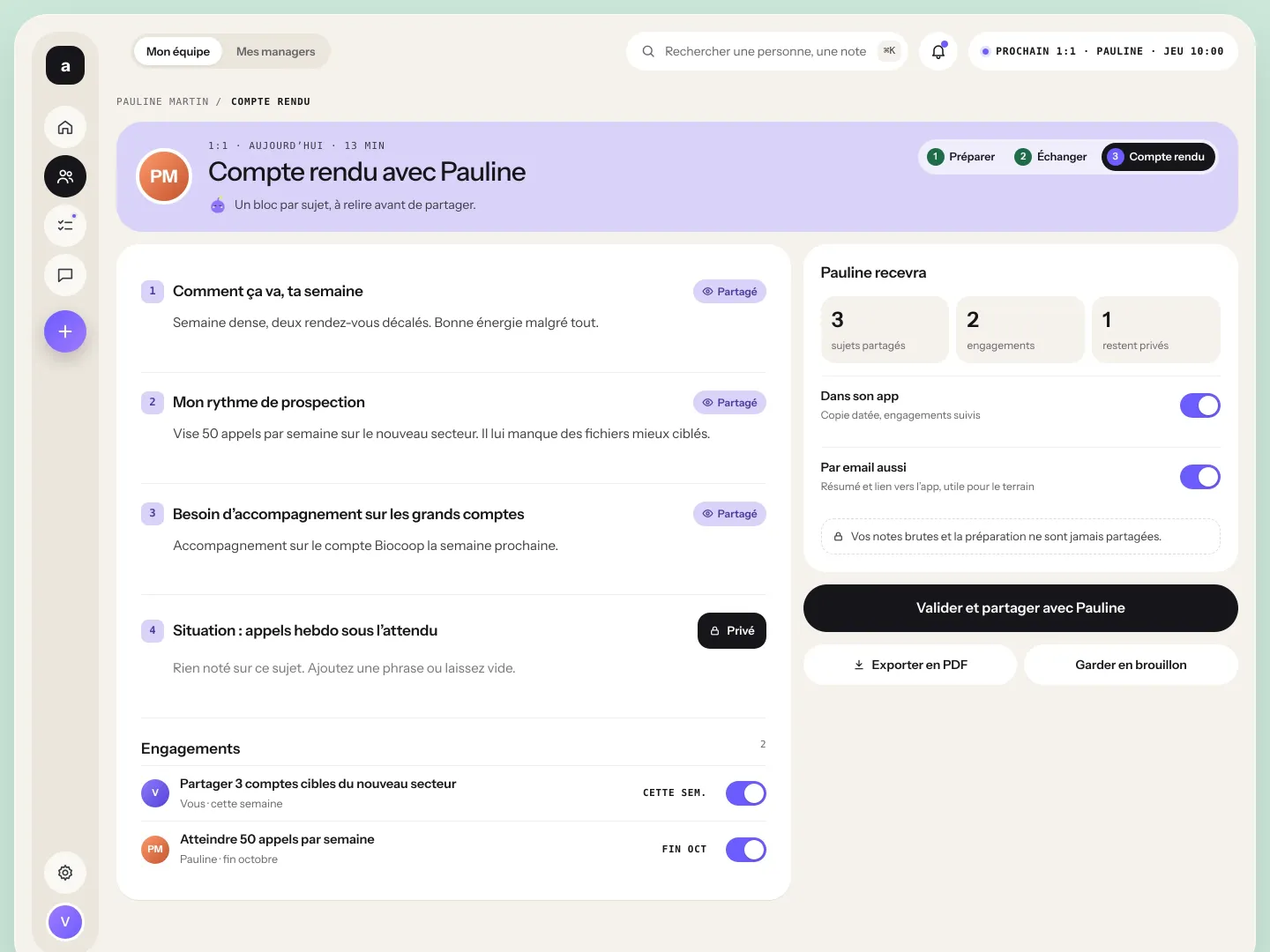Image resolution: width=1270 pixels, height=952 pixels.
Task: Click 'Garder en brouillon' button
Action: point(1131,665)
